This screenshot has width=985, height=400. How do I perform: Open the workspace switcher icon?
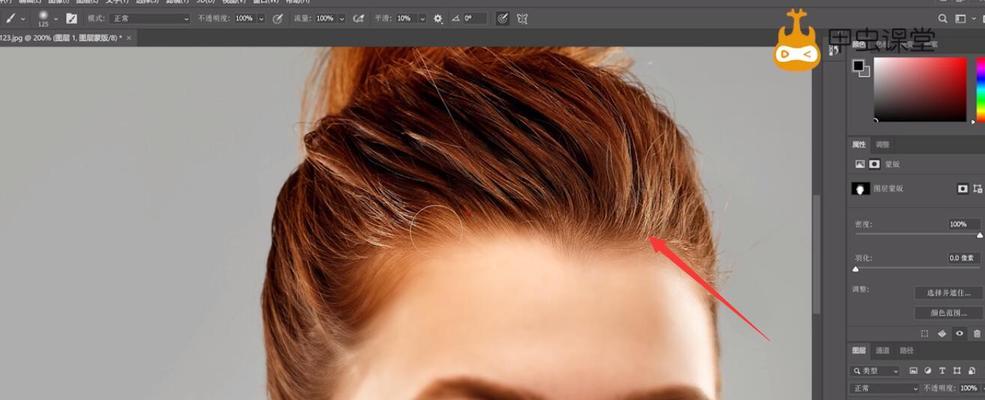tap(961, 19)
